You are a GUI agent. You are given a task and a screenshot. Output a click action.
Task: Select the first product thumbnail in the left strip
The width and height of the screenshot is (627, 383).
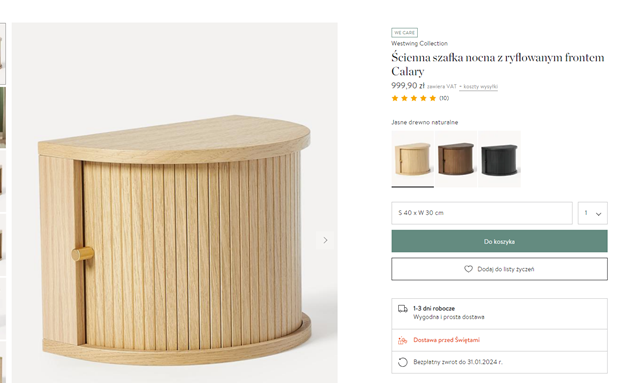(x=2, y=54)
